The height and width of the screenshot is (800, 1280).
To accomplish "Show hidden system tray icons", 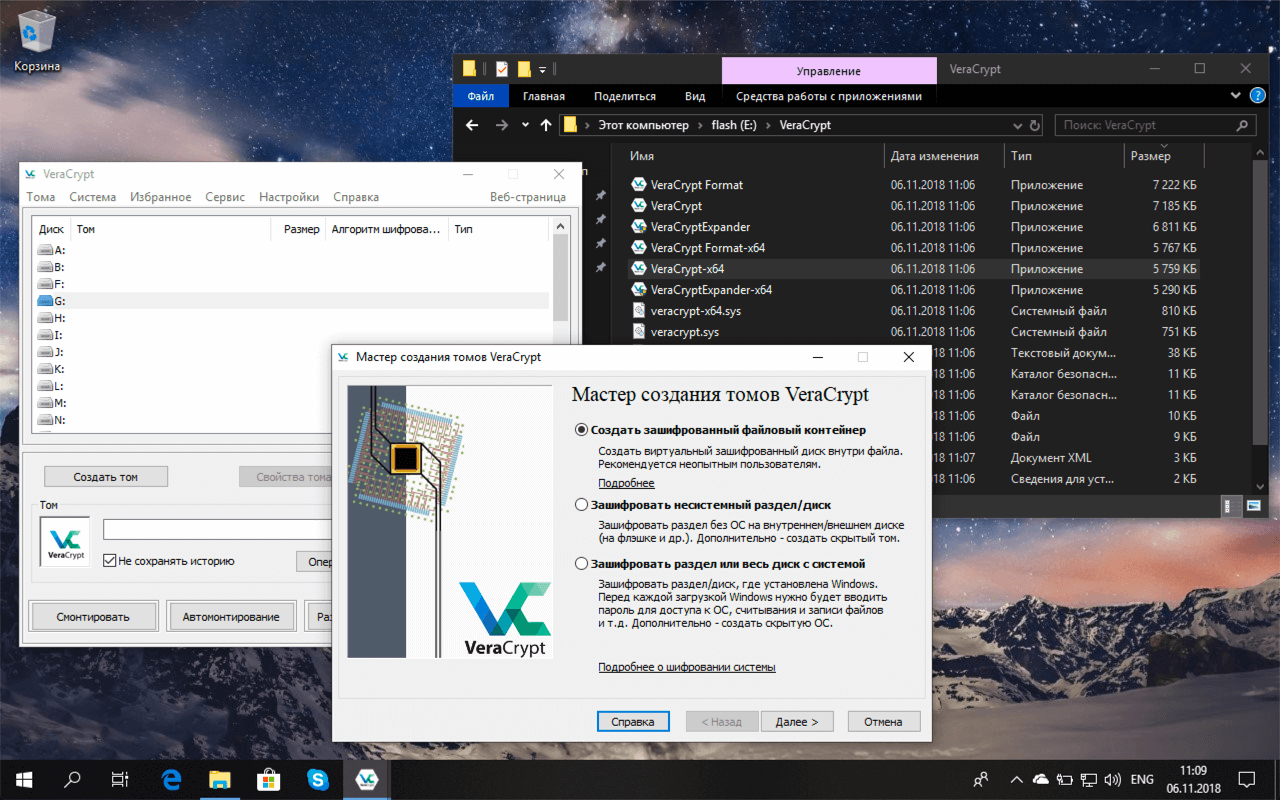I will coord(1016,779).
